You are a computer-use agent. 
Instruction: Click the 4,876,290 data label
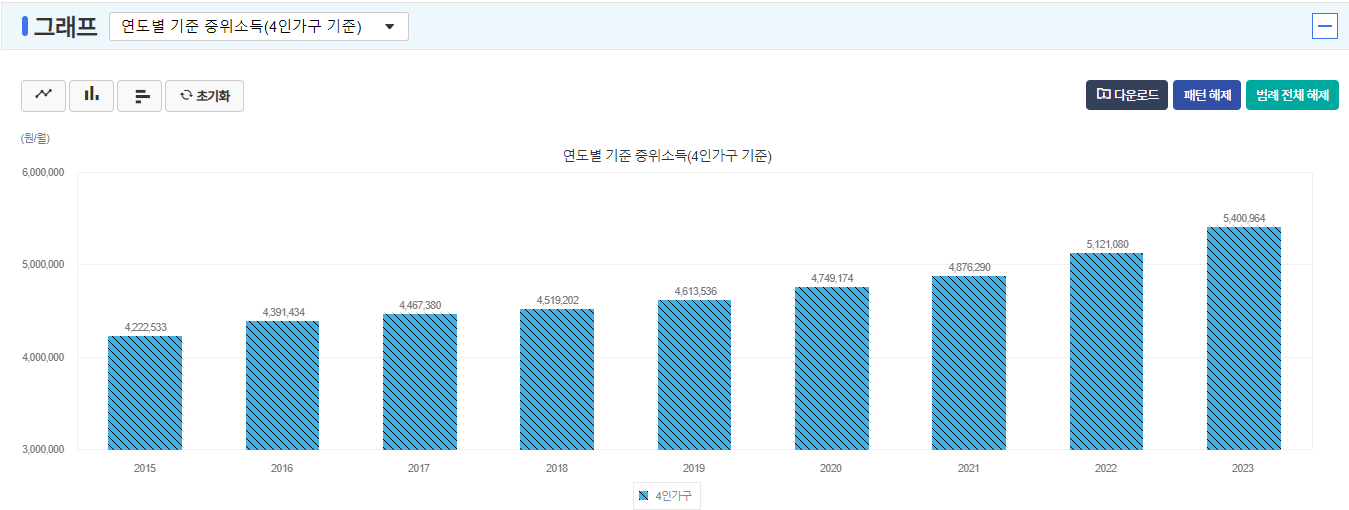point(969,267)
